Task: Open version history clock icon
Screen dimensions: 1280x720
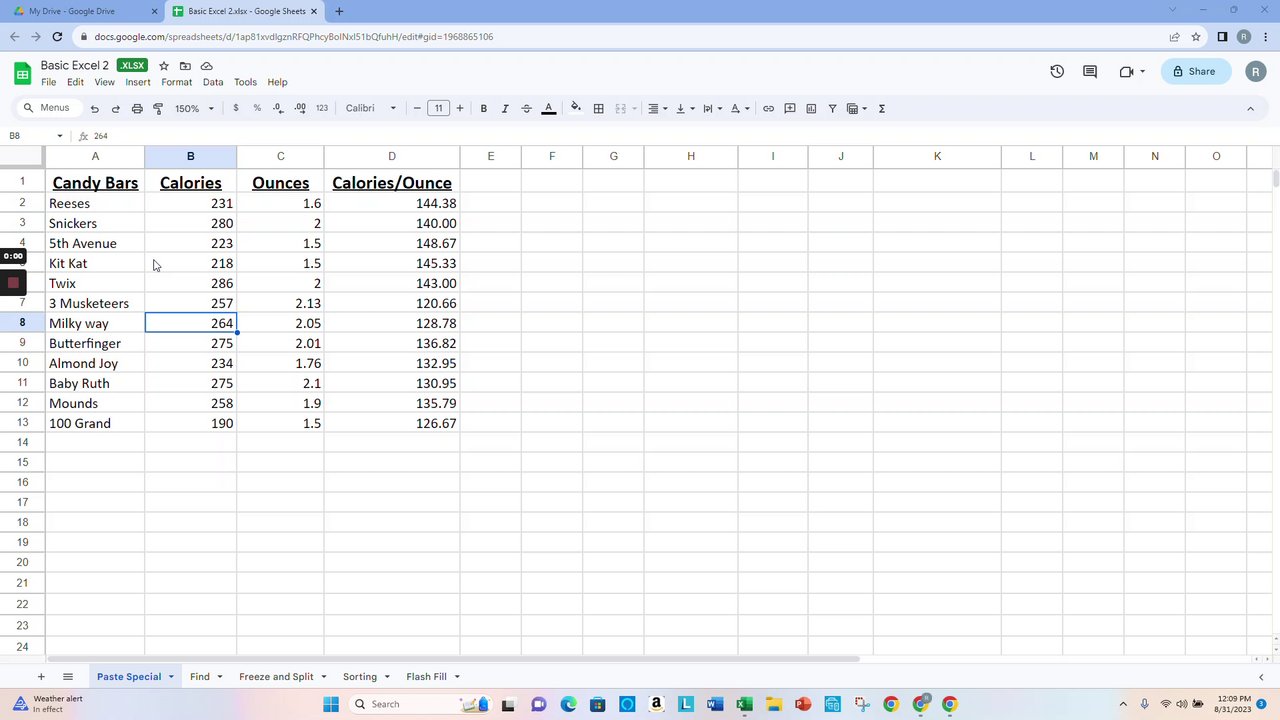Action: [x=1057, y=71]
